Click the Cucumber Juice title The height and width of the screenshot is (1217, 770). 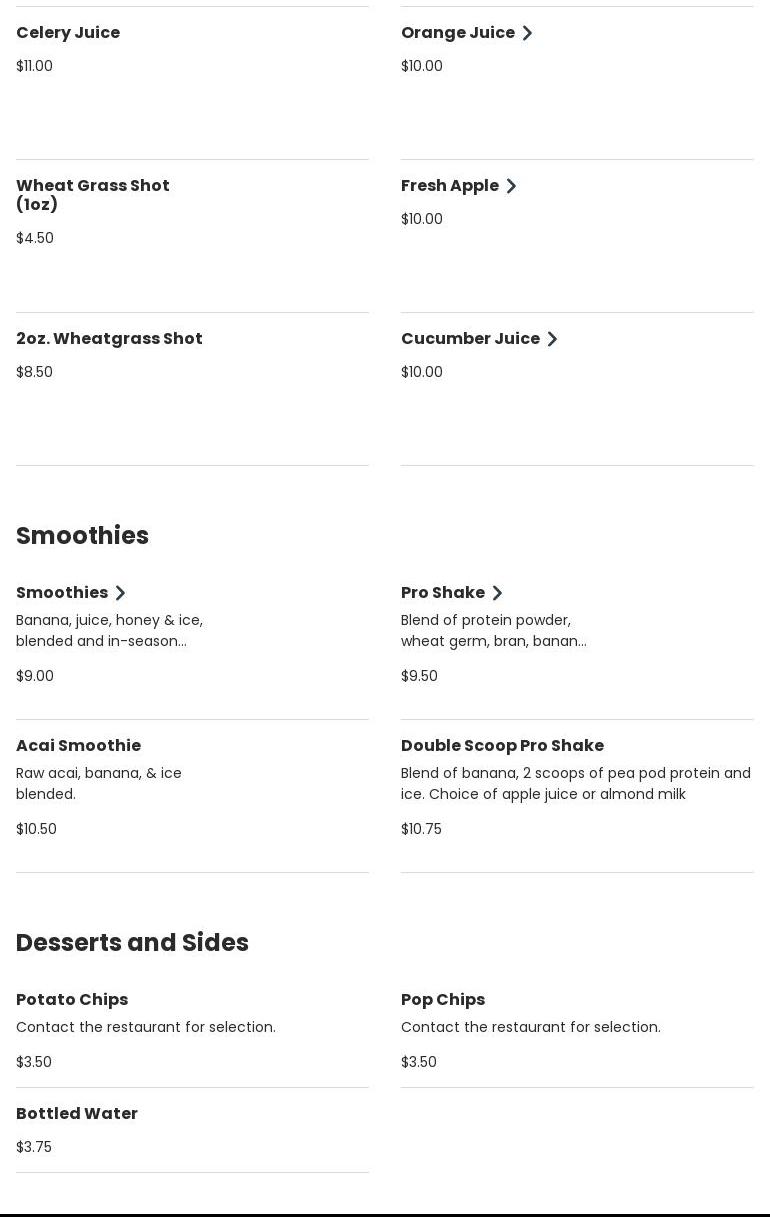(470, 339)
